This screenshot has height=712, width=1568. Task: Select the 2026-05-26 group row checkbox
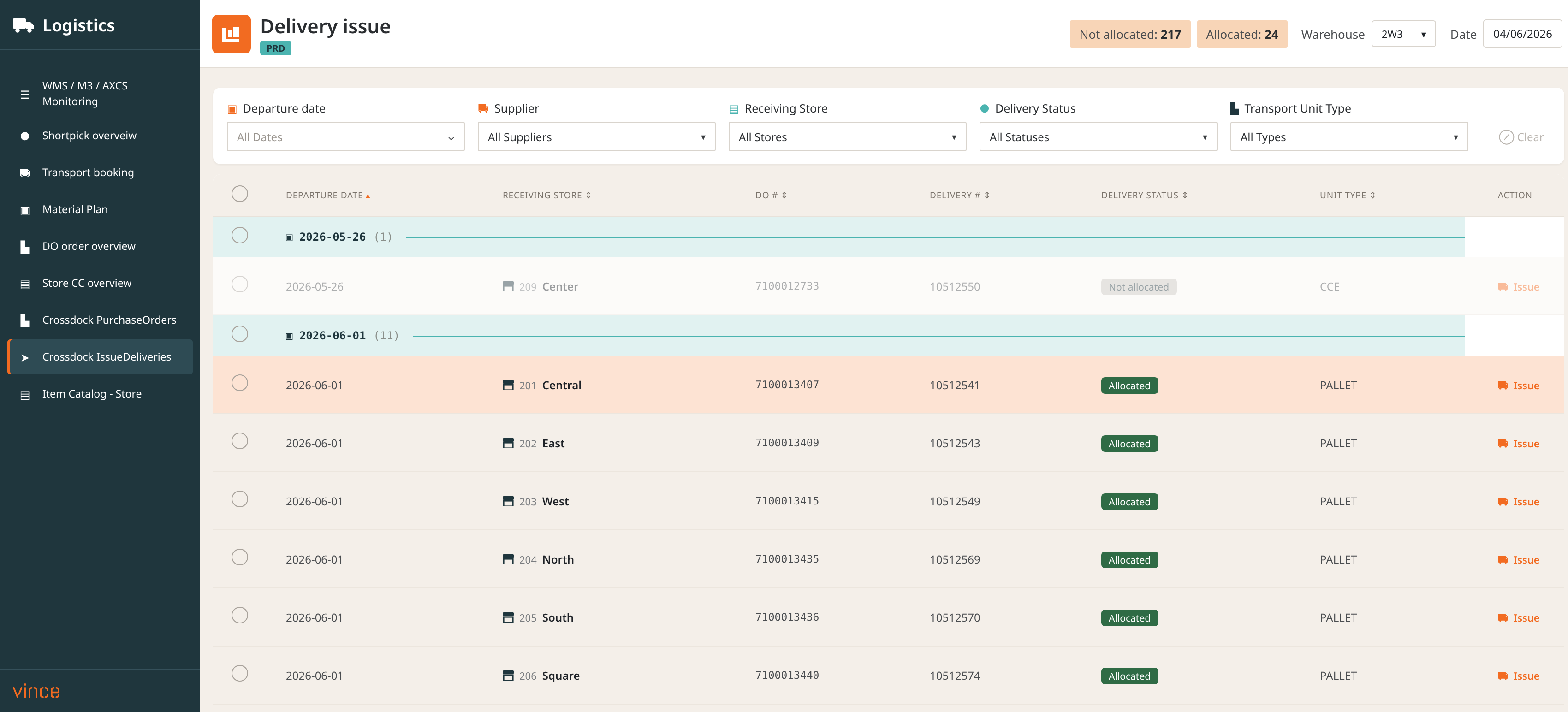tap(240, 235)
